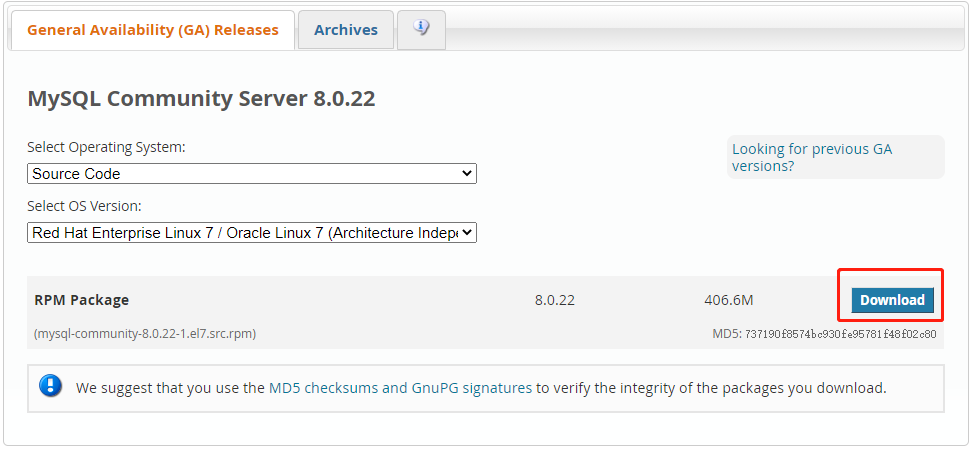Click the mysql-community-8.0.22-1.el7.src.rpm filename
The image size is (976, 452).
[x=145, y=334]
